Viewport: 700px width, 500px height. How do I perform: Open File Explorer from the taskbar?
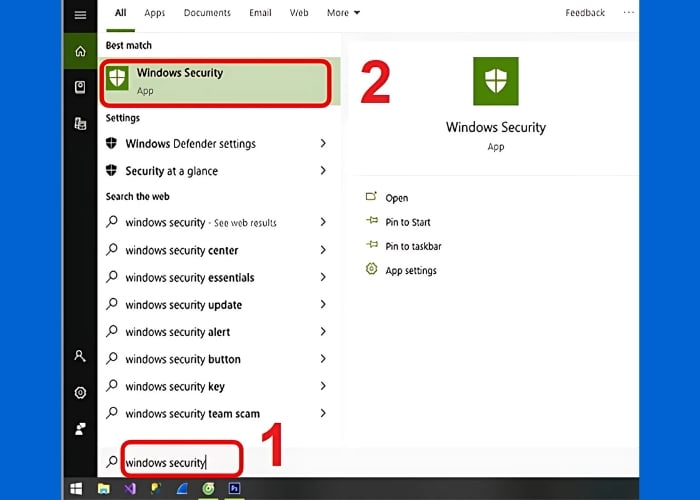103,489
